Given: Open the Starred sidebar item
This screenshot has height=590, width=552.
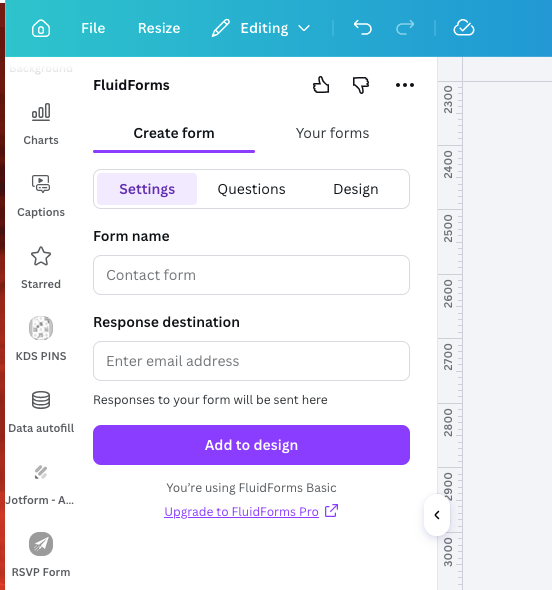Looking at the screenshot, I should (x=41, y=268).
